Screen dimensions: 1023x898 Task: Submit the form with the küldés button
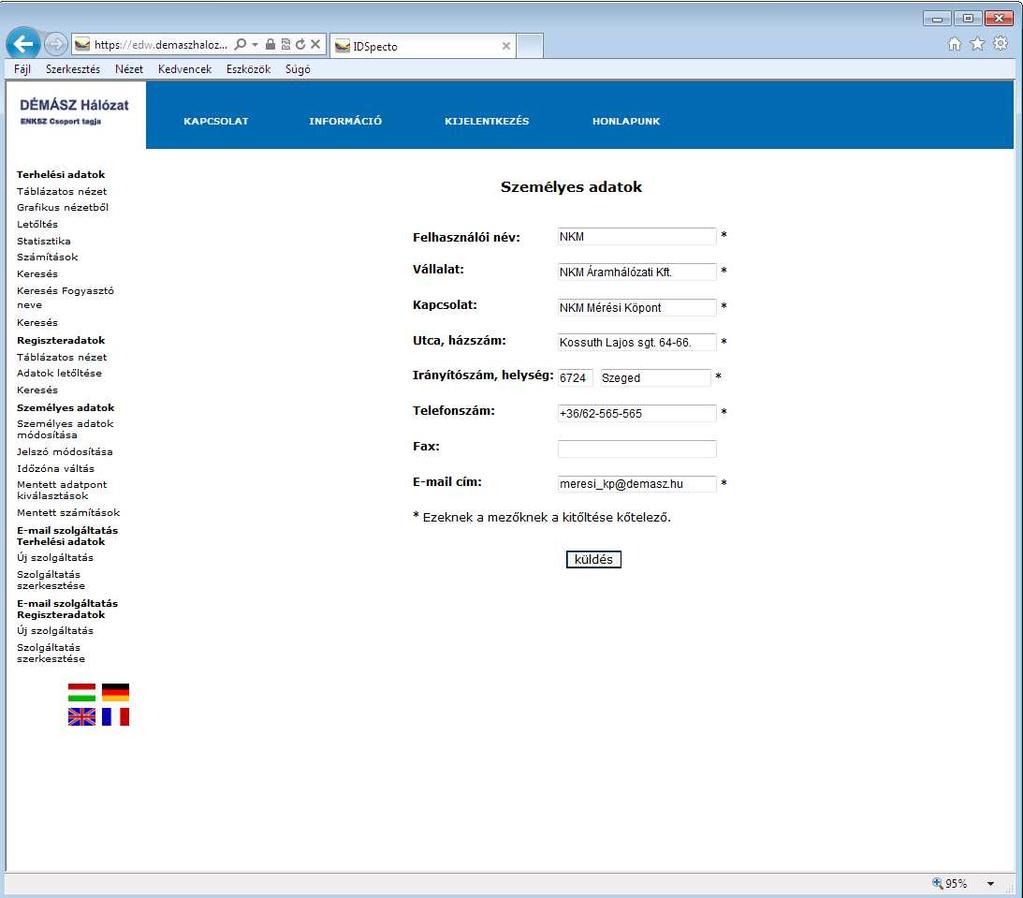tap(594, 559)
